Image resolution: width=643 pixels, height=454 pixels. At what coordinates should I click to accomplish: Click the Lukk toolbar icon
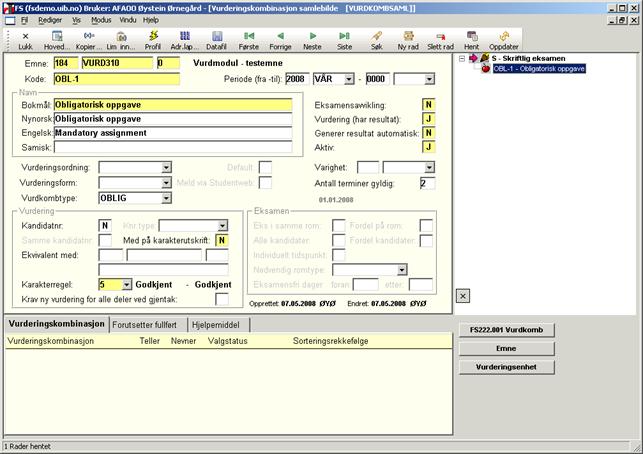pyautogui.click(x=25, y=40)
